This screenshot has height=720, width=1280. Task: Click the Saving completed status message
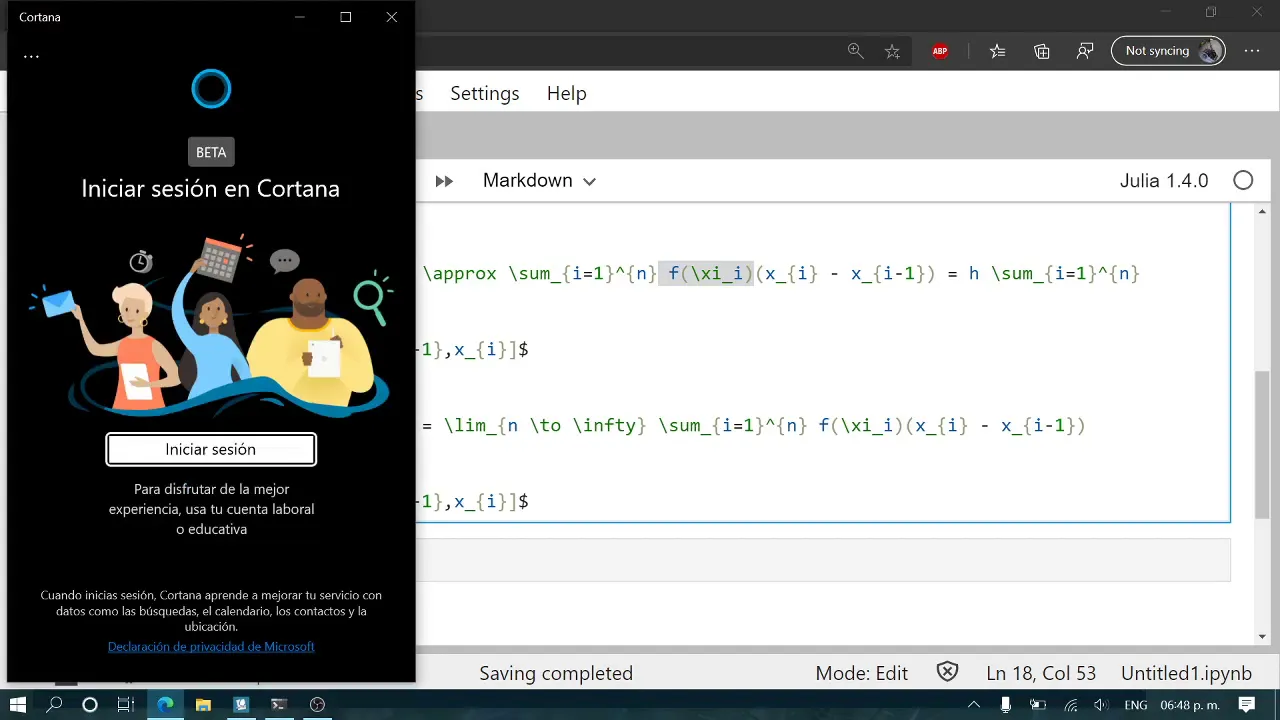[556, 674]
